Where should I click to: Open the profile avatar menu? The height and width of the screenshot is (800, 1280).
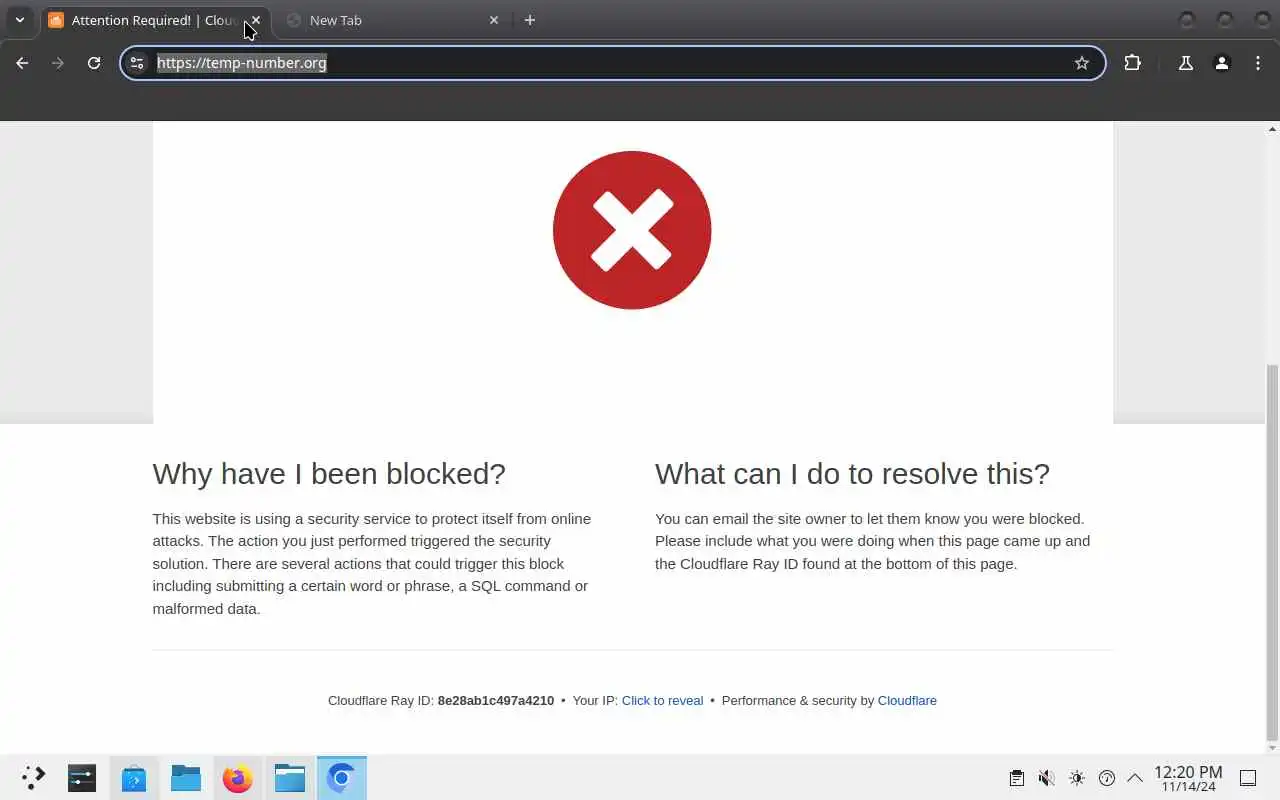click(x=1221, y=63)
